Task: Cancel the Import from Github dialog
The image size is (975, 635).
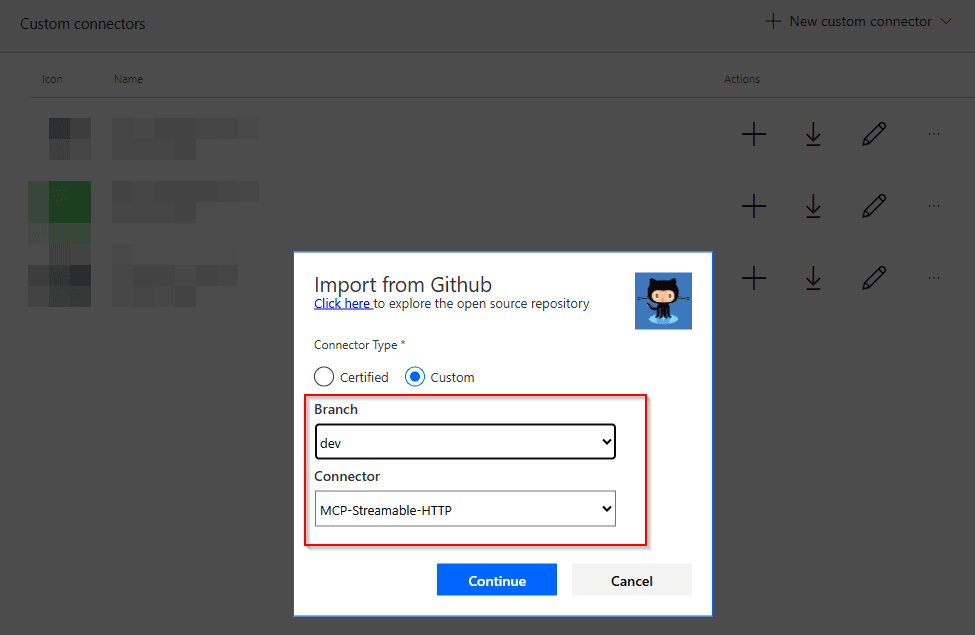Action: (631, 580)
